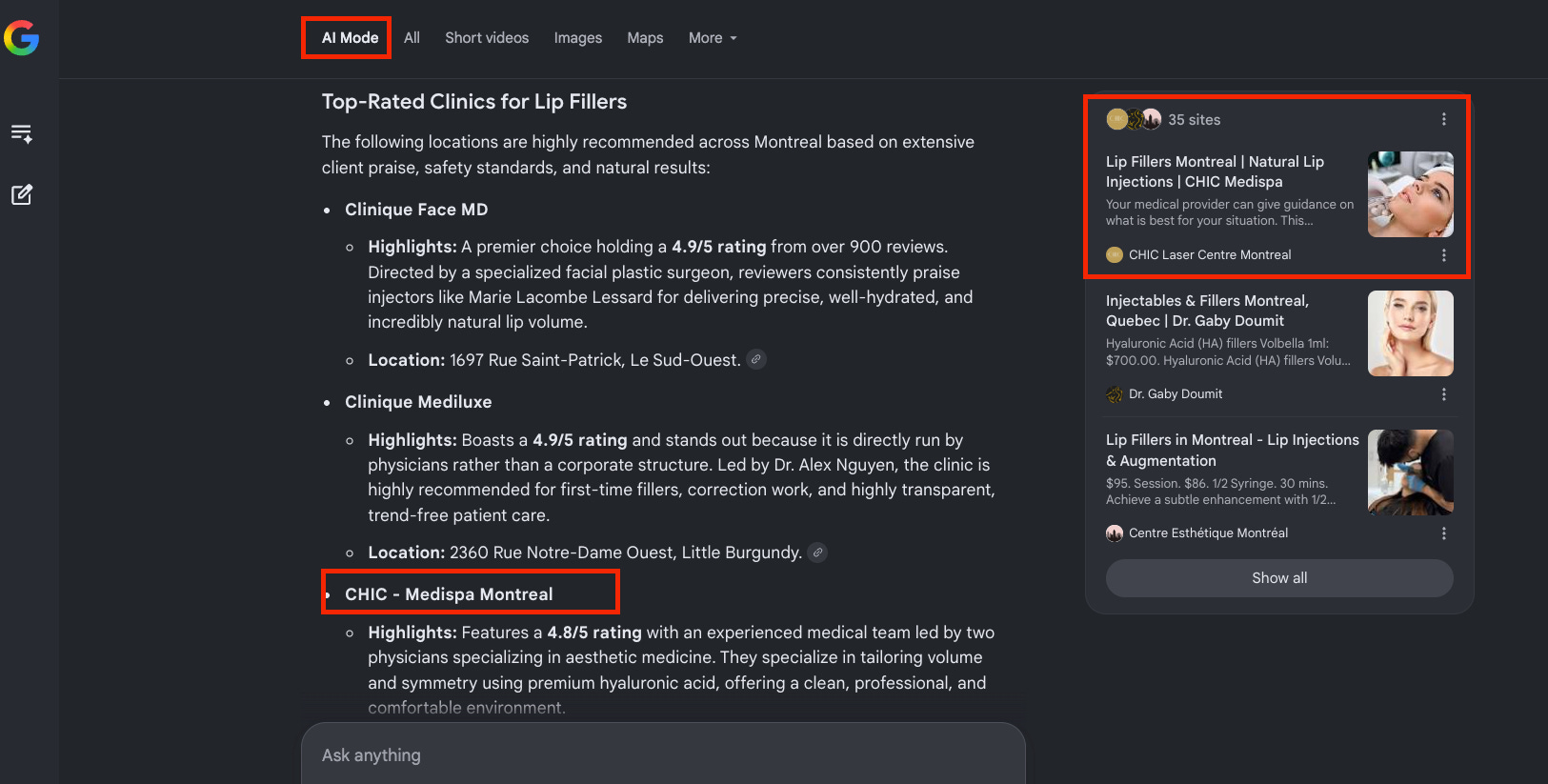
Task: Switch to the All results tab
Action: 412,38
